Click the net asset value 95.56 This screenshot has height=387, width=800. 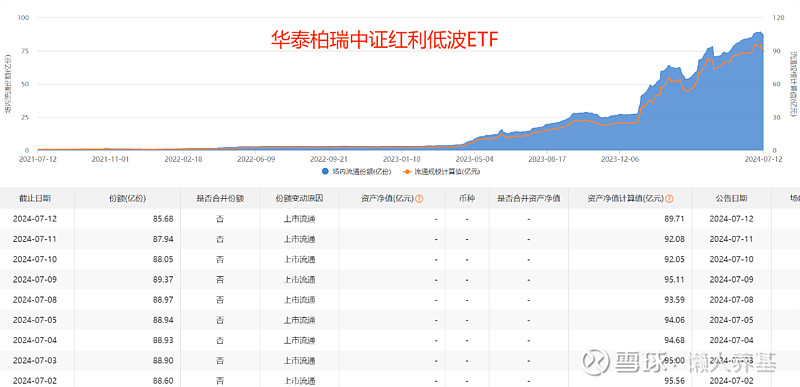[x=674, y=381]
